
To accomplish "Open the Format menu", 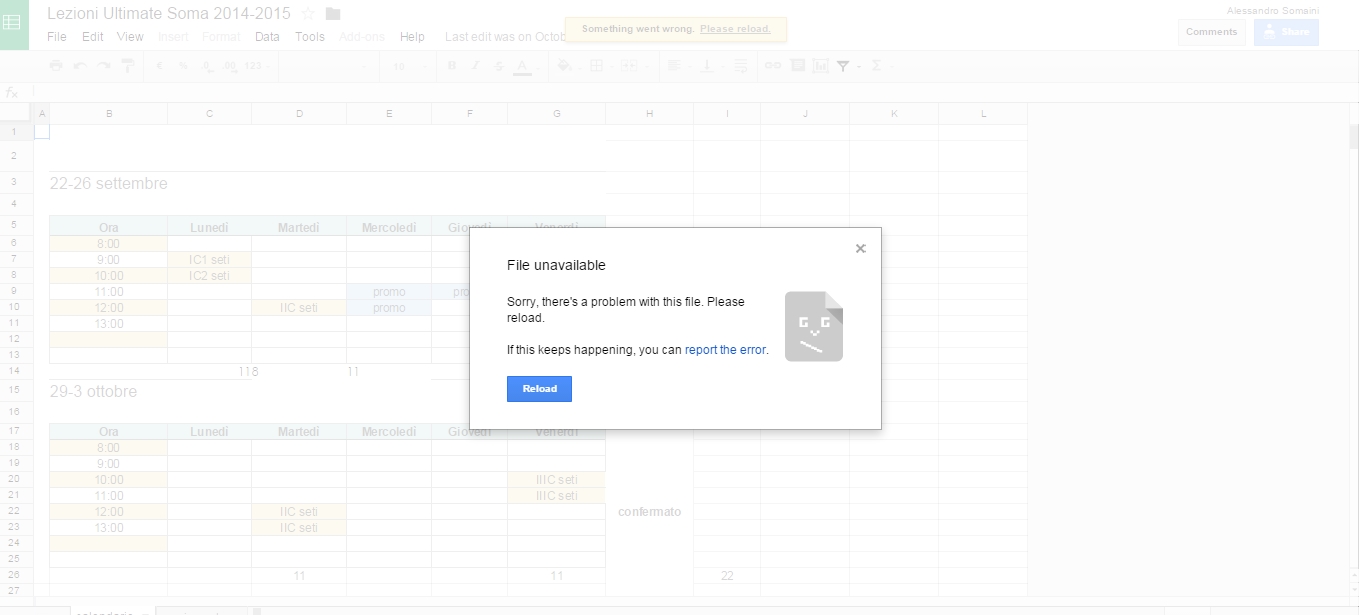I will tap(221, 37).
